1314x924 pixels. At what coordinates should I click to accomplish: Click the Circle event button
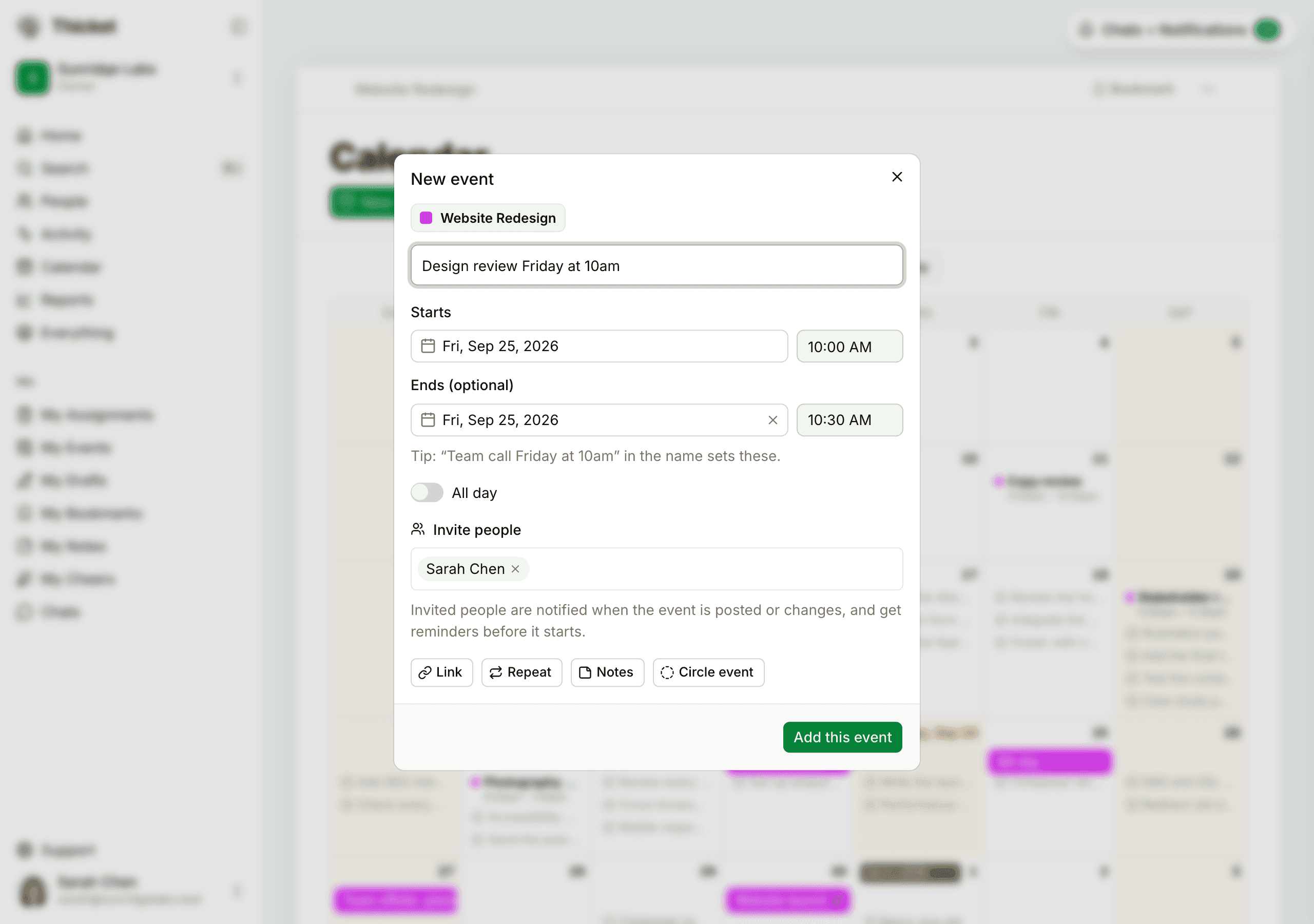pos(708,672)
